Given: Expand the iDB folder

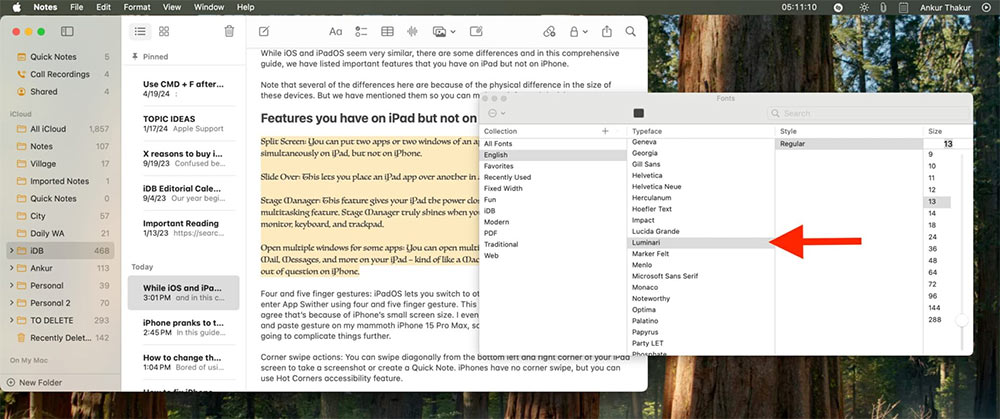Looking at the screenshot, I should click(x=11, y=251).
